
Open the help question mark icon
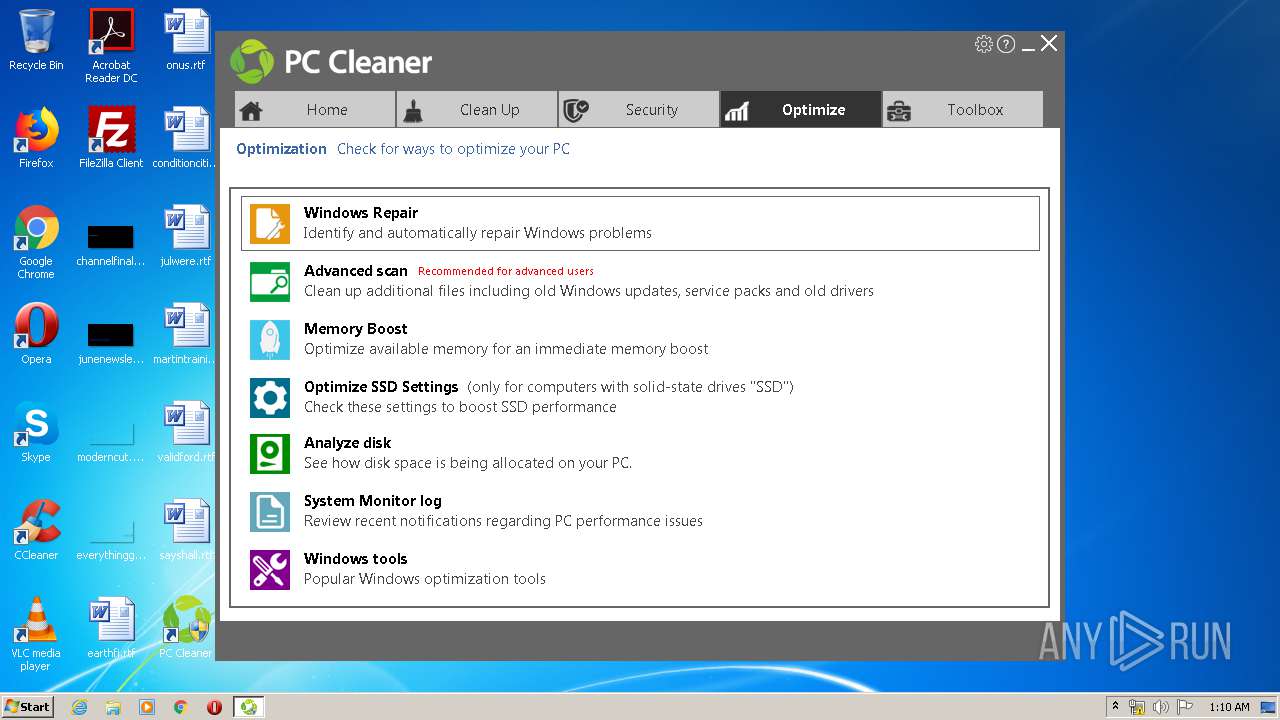point(1006,44)
